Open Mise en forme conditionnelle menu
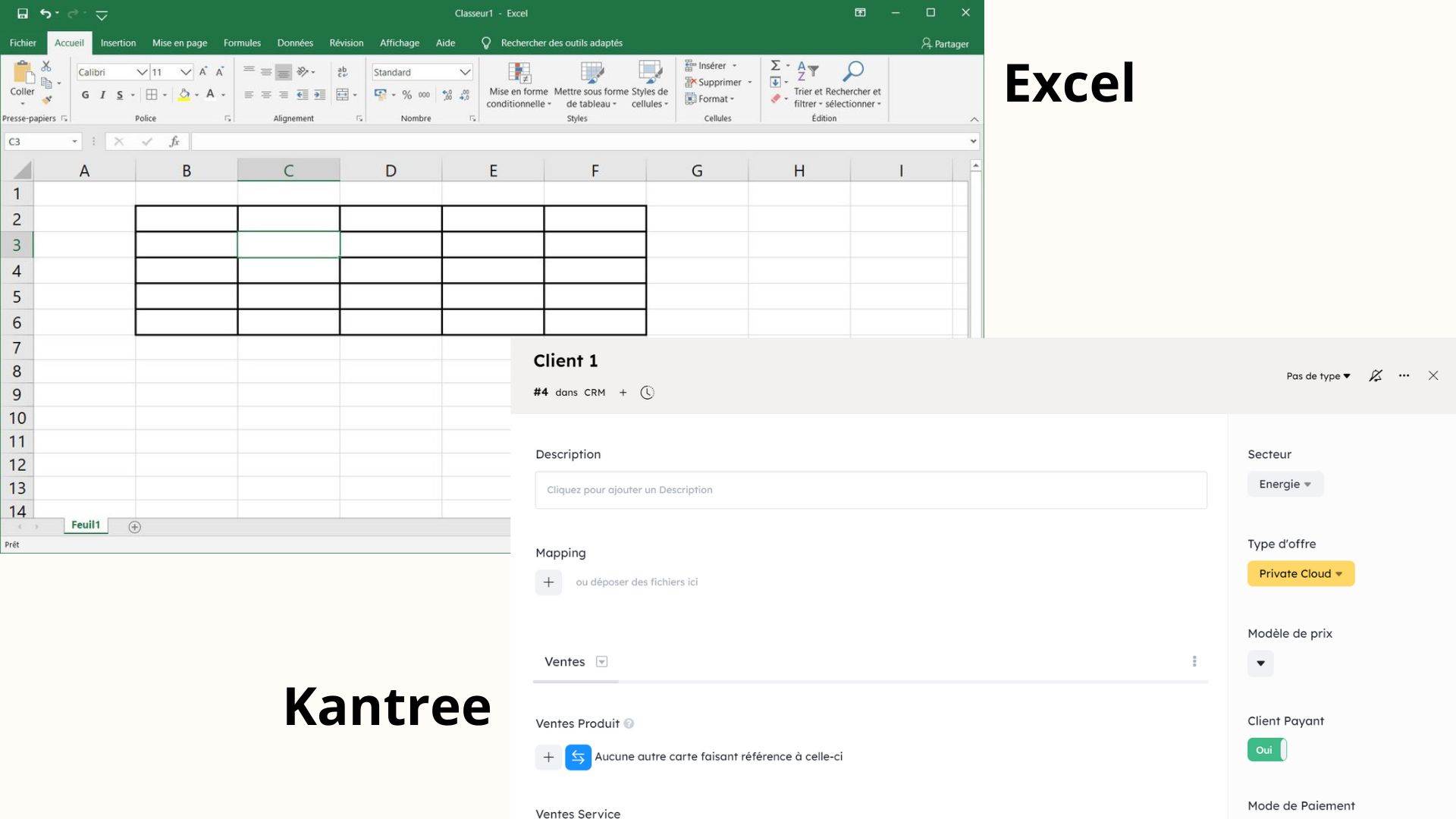The height and width of the screenshot is (819, 1456). [519, 85]
